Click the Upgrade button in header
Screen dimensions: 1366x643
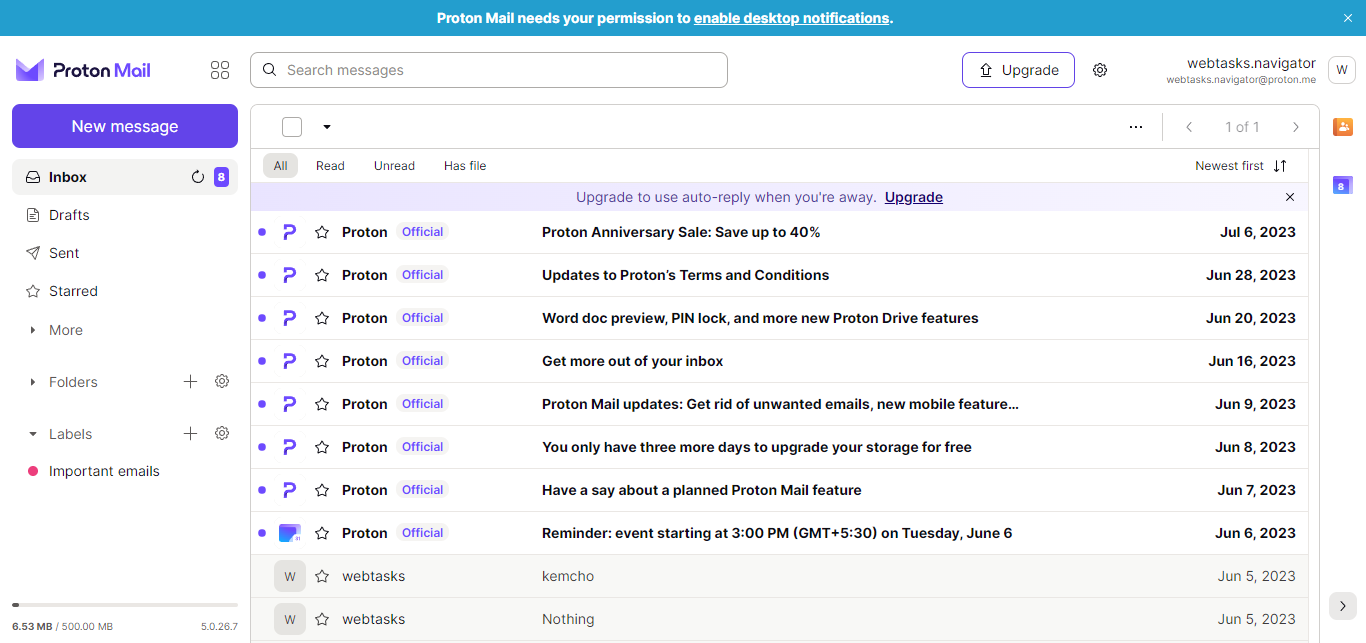click(x=1018, y=70)
